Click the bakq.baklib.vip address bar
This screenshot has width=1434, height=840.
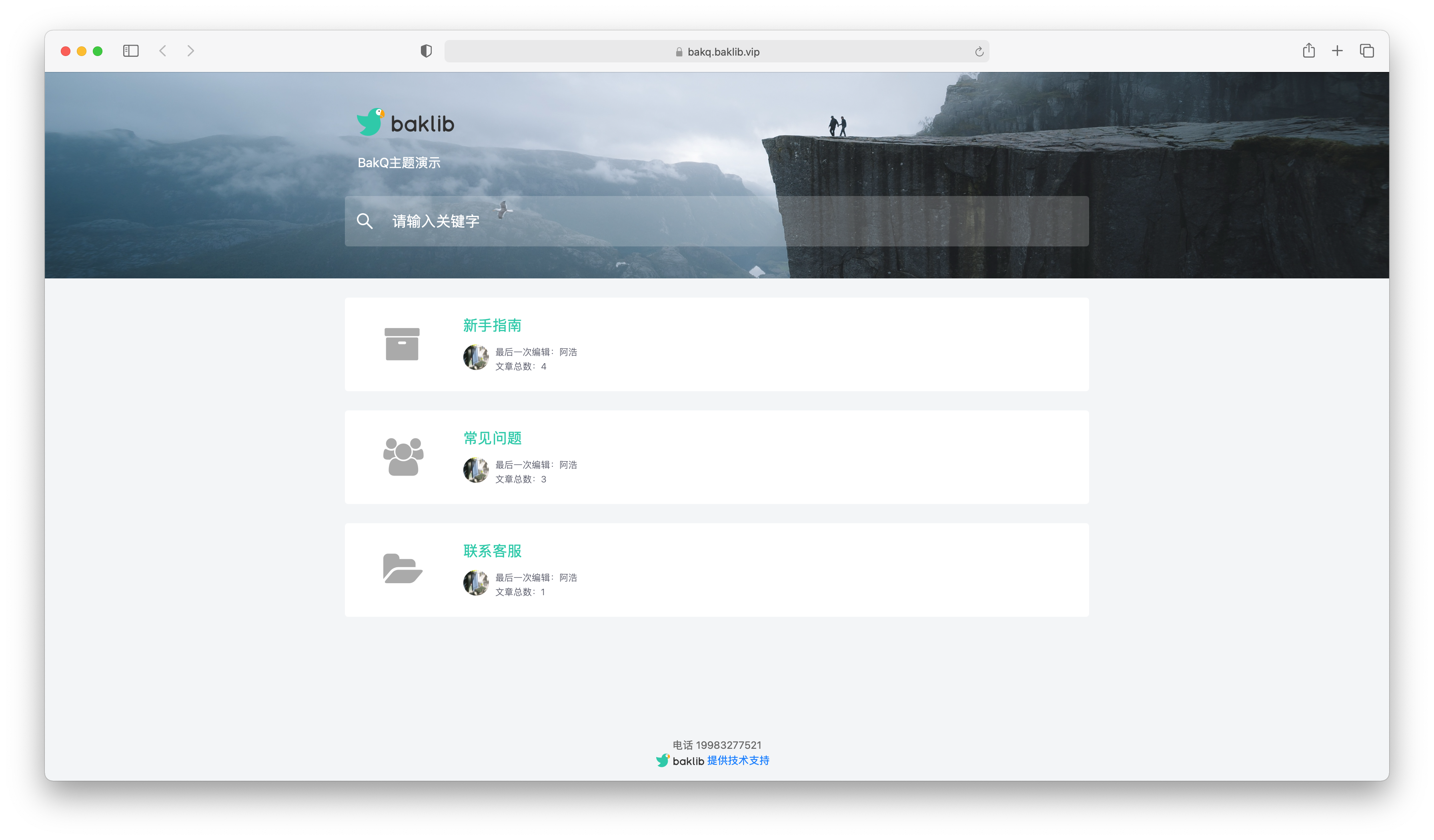pyautogui.click(x=717, y=51)
